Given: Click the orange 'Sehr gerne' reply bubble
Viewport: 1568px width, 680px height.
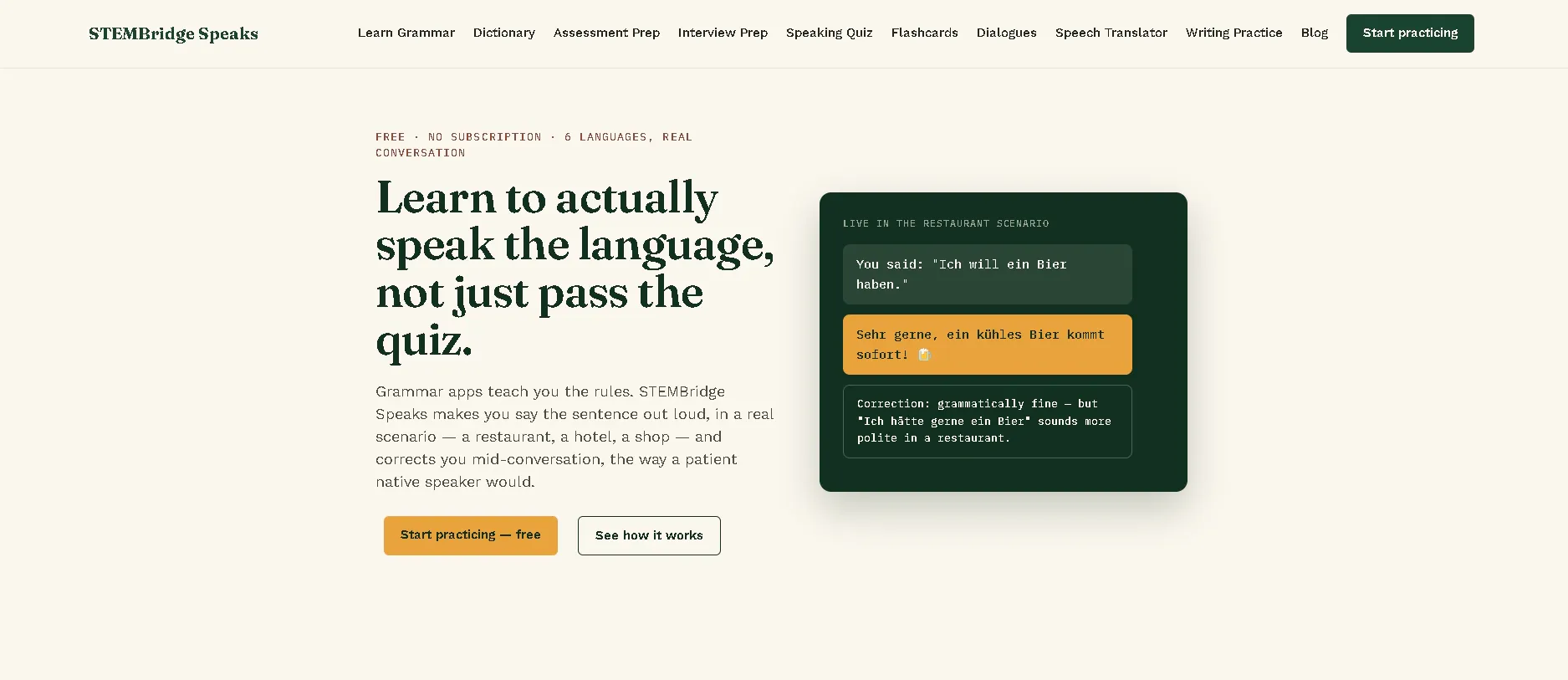Looking at the screenshot, I should tap(988, 345).
